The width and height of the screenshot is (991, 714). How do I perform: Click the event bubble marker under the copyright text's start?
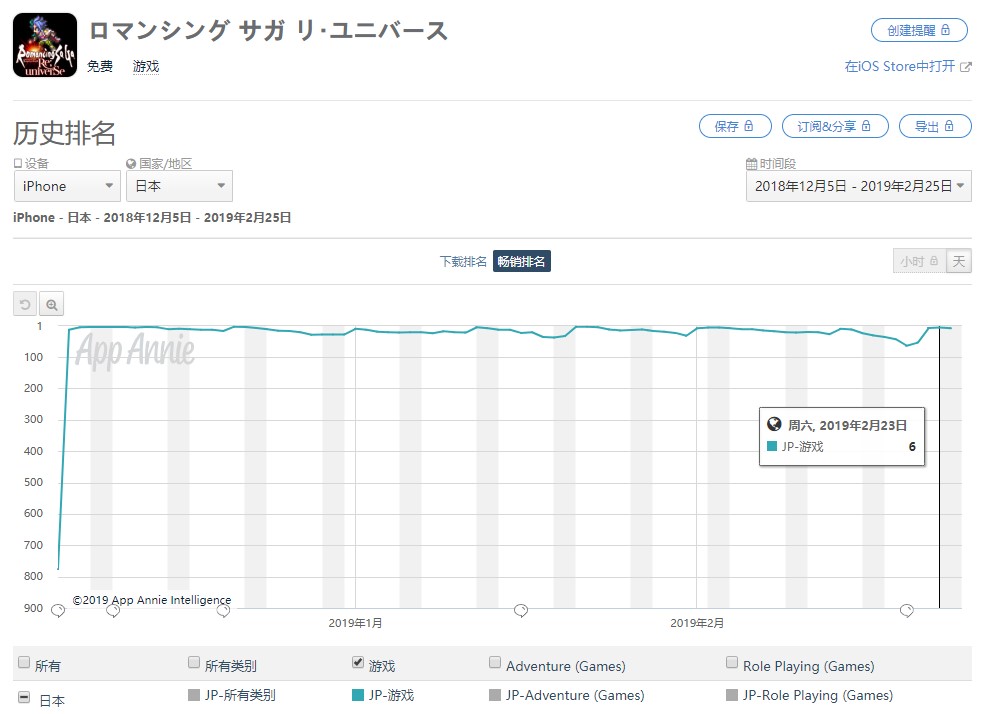pos(113,610)
